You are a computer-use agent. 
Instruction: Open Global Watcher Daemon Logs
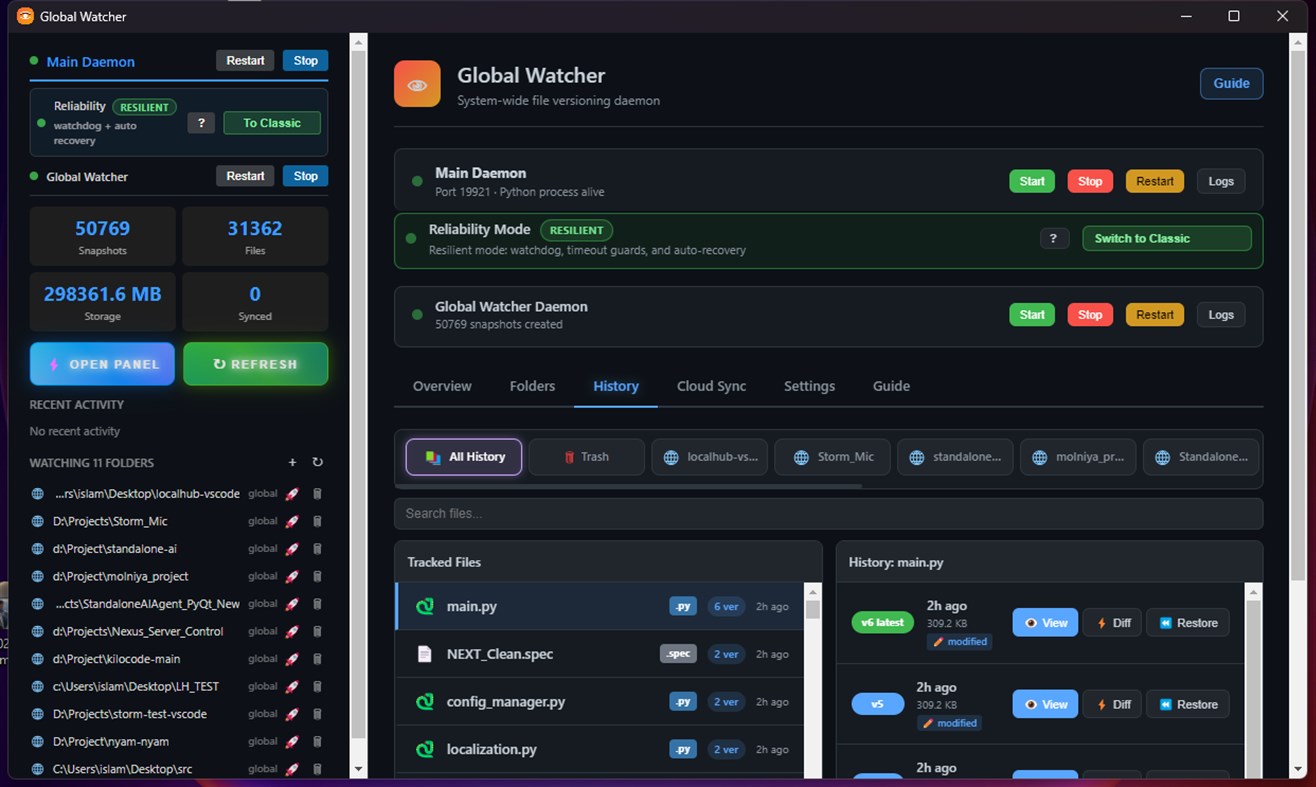(x=1221, y=315)
